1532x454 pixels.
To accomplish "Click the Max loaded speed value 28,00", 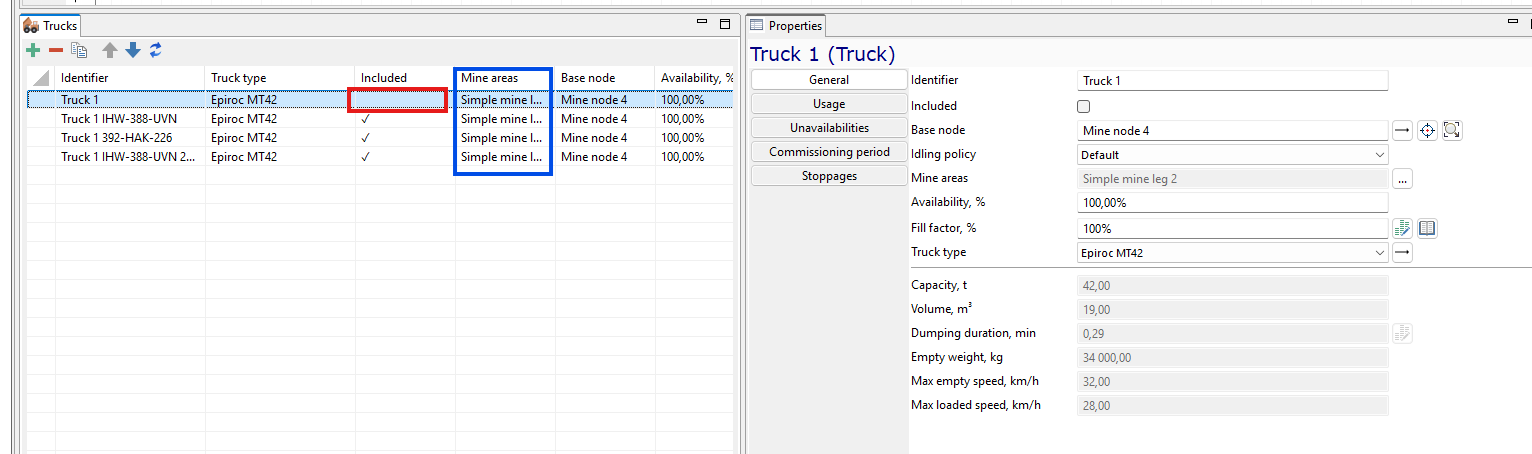I will pos(1233,406).
